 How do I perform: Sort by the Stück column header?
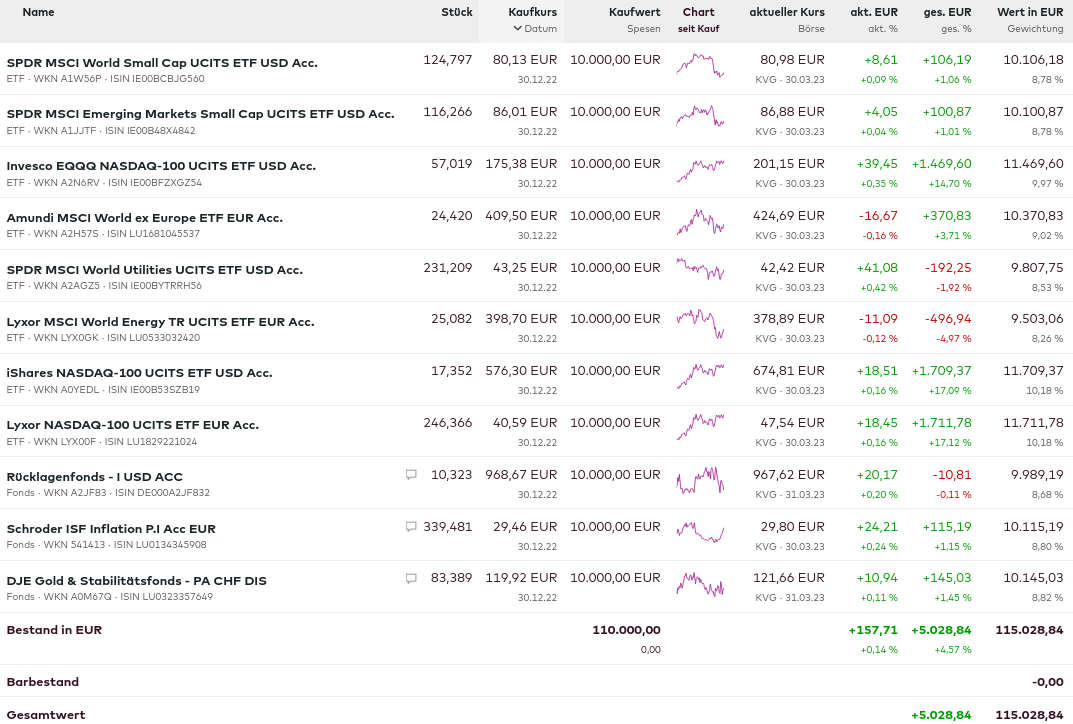(456, 12)
